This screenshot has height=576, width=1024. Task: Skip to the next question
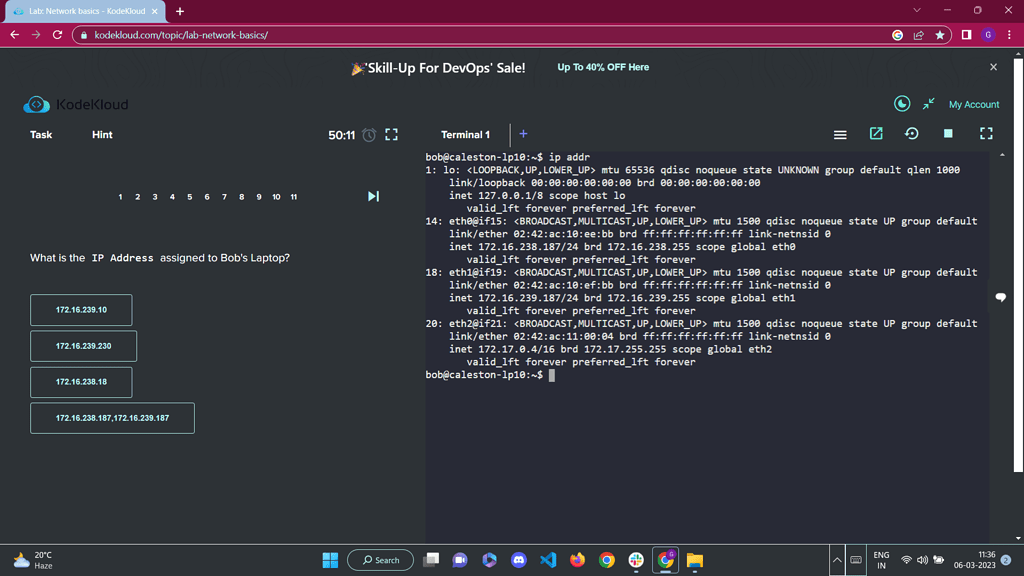tap(373, 196)
